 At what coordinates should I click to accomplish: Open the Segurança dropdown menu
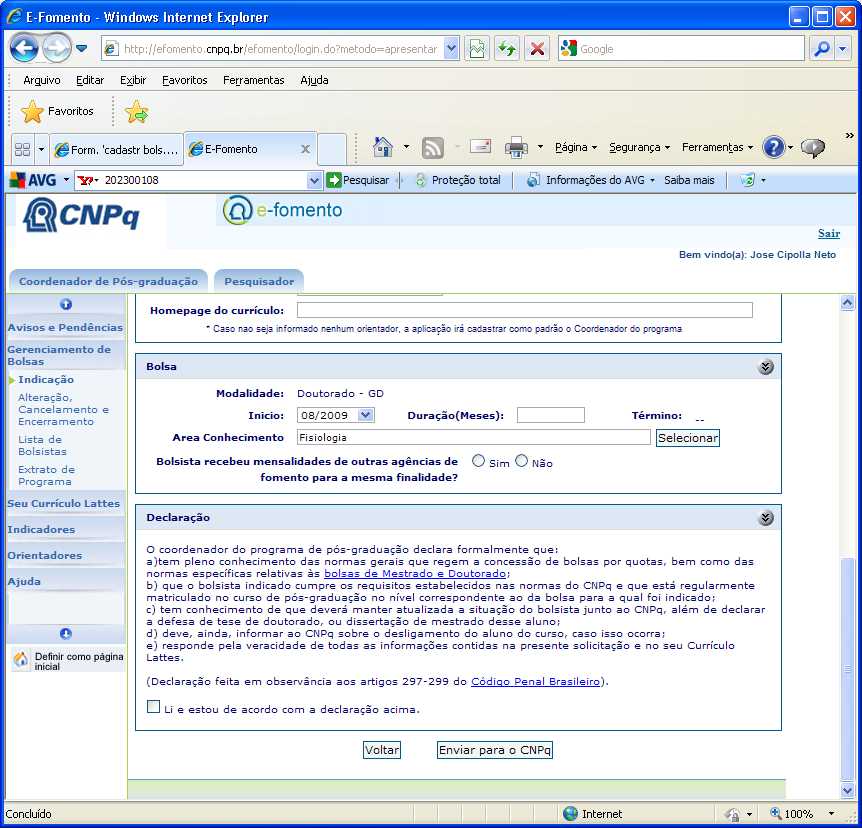pos(639,147)
